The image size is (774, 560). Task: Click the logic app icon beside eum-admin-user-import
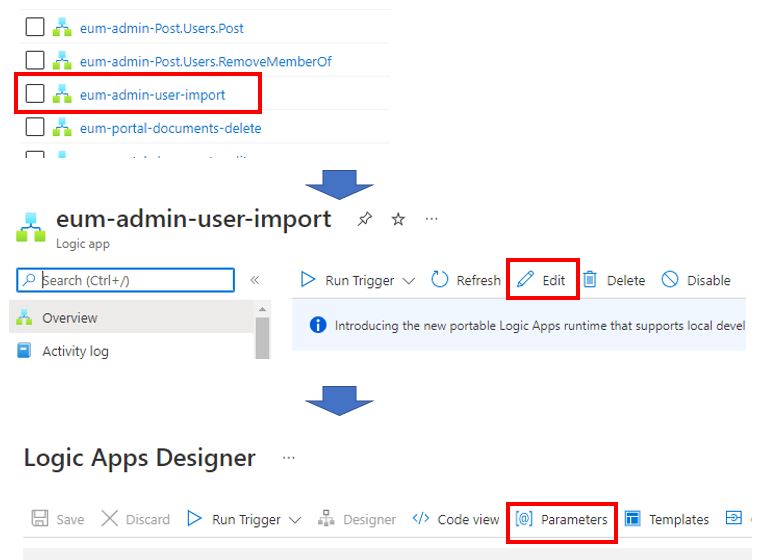pos(62,93)
